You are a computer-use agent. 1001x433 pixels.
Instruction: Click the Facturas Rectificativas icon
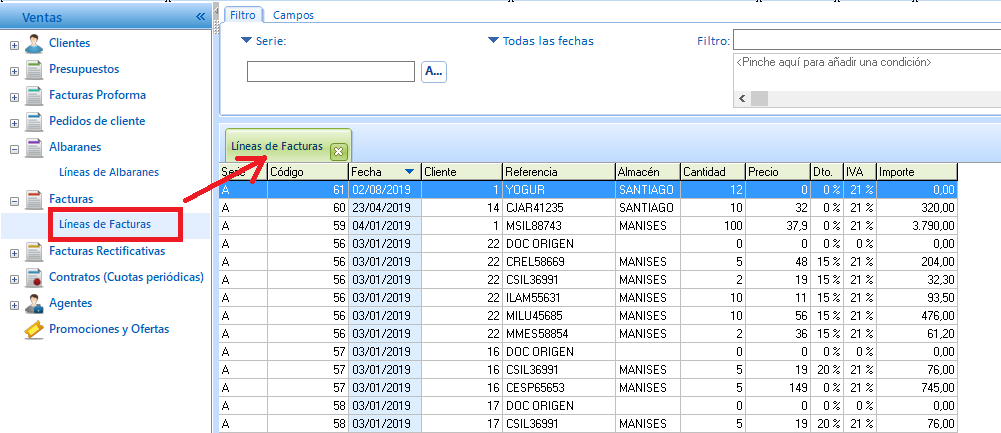34,251
